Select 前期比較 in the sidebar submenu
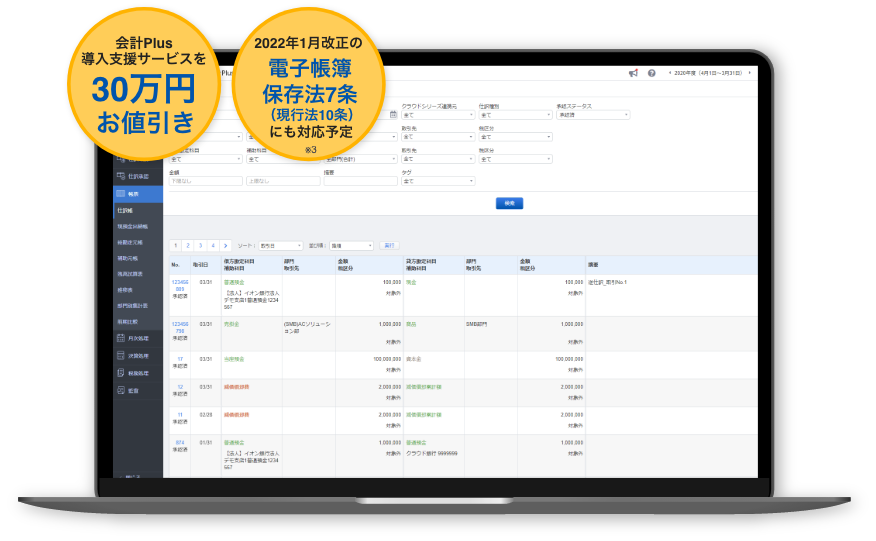876x541 pixels. click(127, 322)
